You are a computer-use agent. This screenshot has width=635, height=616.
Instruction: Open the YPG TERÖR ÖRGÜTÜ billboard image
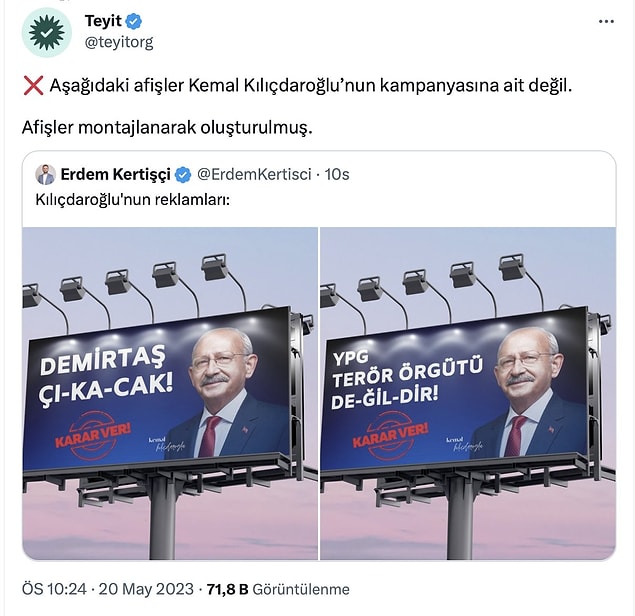(468, 393)
